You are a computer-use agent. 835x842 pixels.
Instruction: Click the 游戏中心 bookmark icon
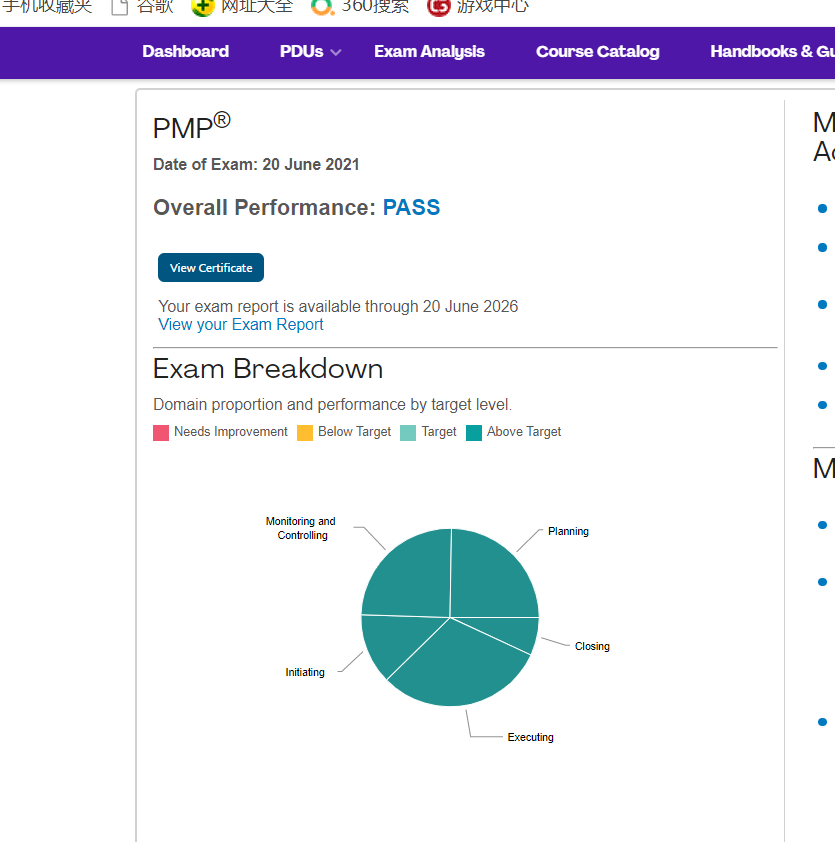pos(438,7)
